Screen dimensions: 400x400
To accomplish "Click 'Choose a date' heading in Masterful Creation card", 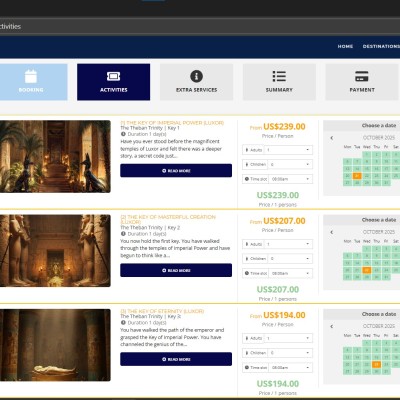I will [379, 220].
